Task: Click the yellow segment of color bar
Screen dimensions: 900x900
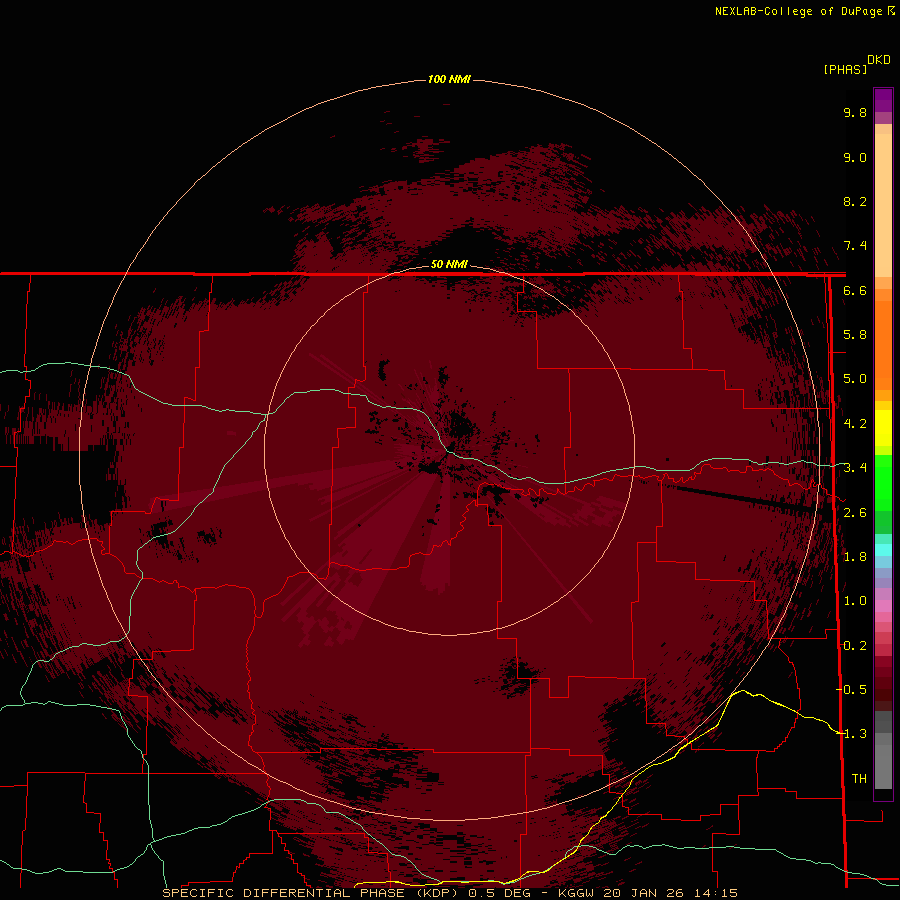Action: pos(883,428)
